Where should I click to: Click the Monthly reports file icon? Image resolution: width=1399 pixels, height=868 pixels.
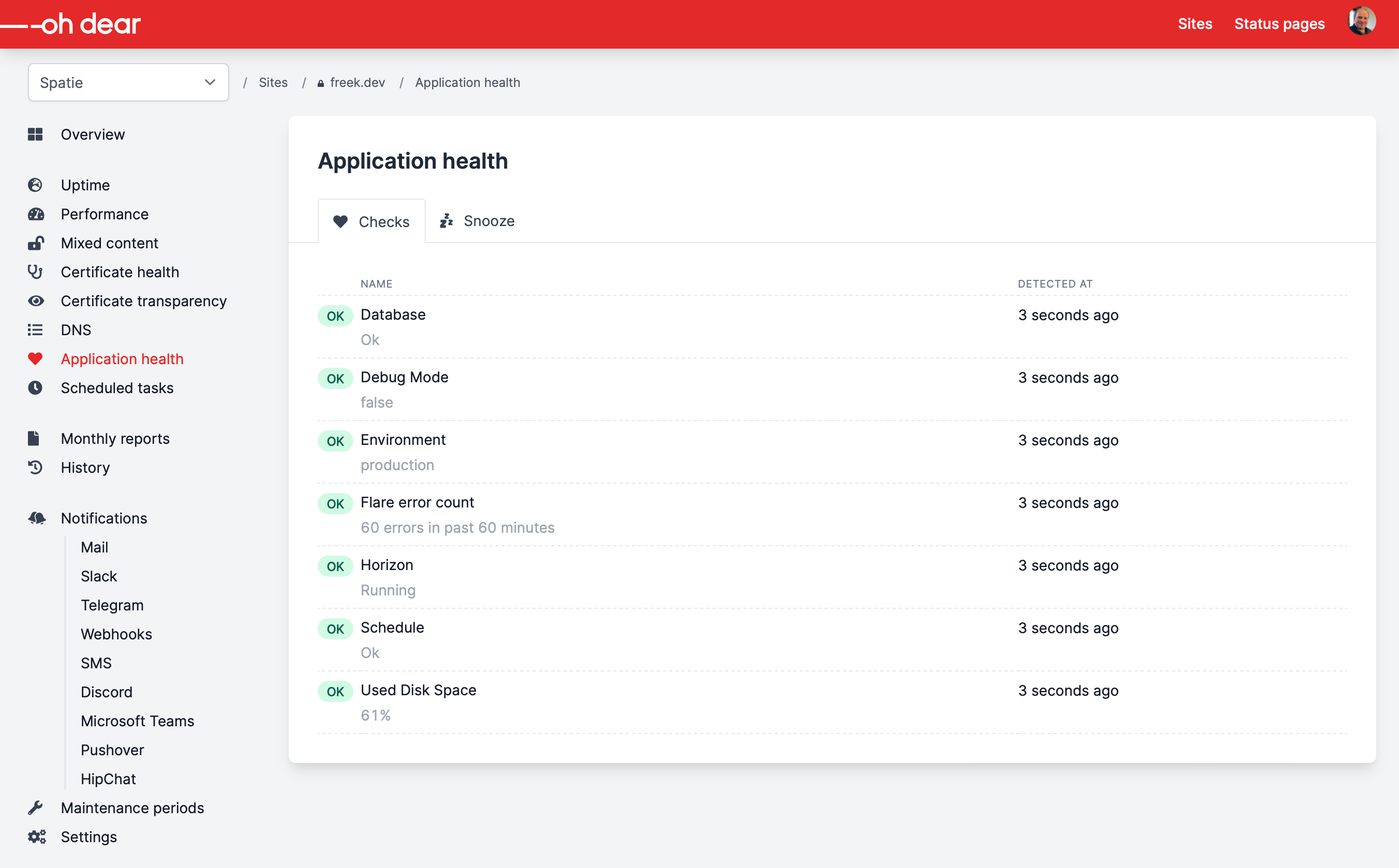[34, 438]
